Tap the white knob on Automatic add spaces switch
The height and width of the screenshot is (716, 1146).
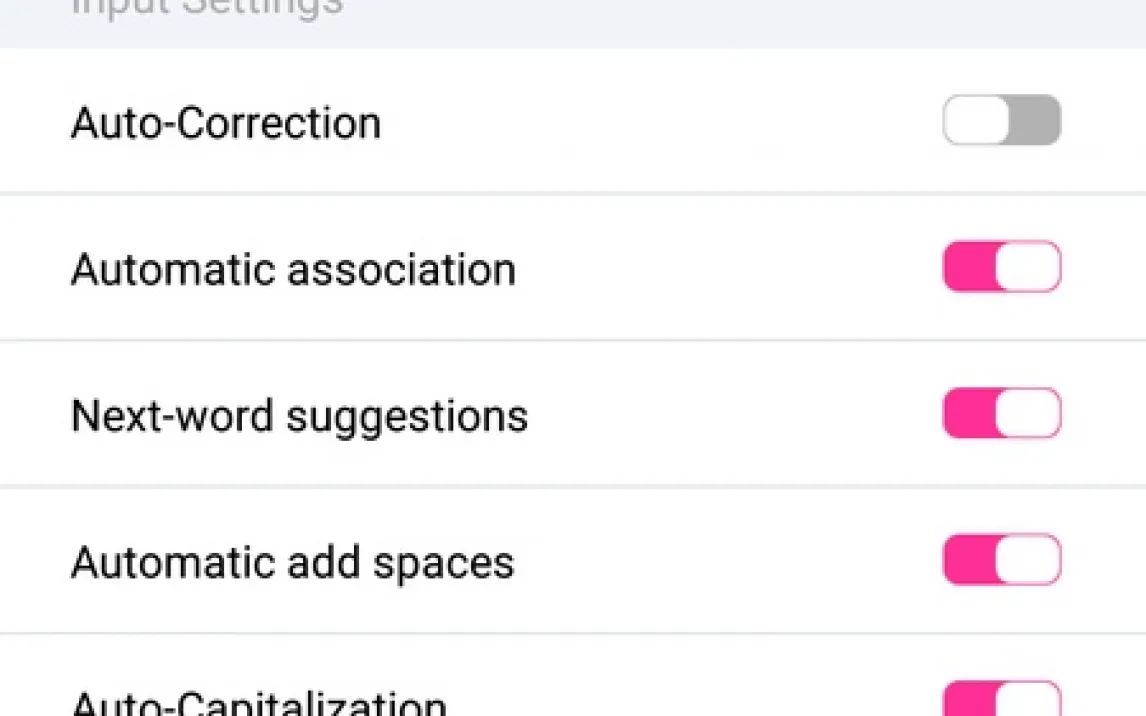[x=1028, y=560]
